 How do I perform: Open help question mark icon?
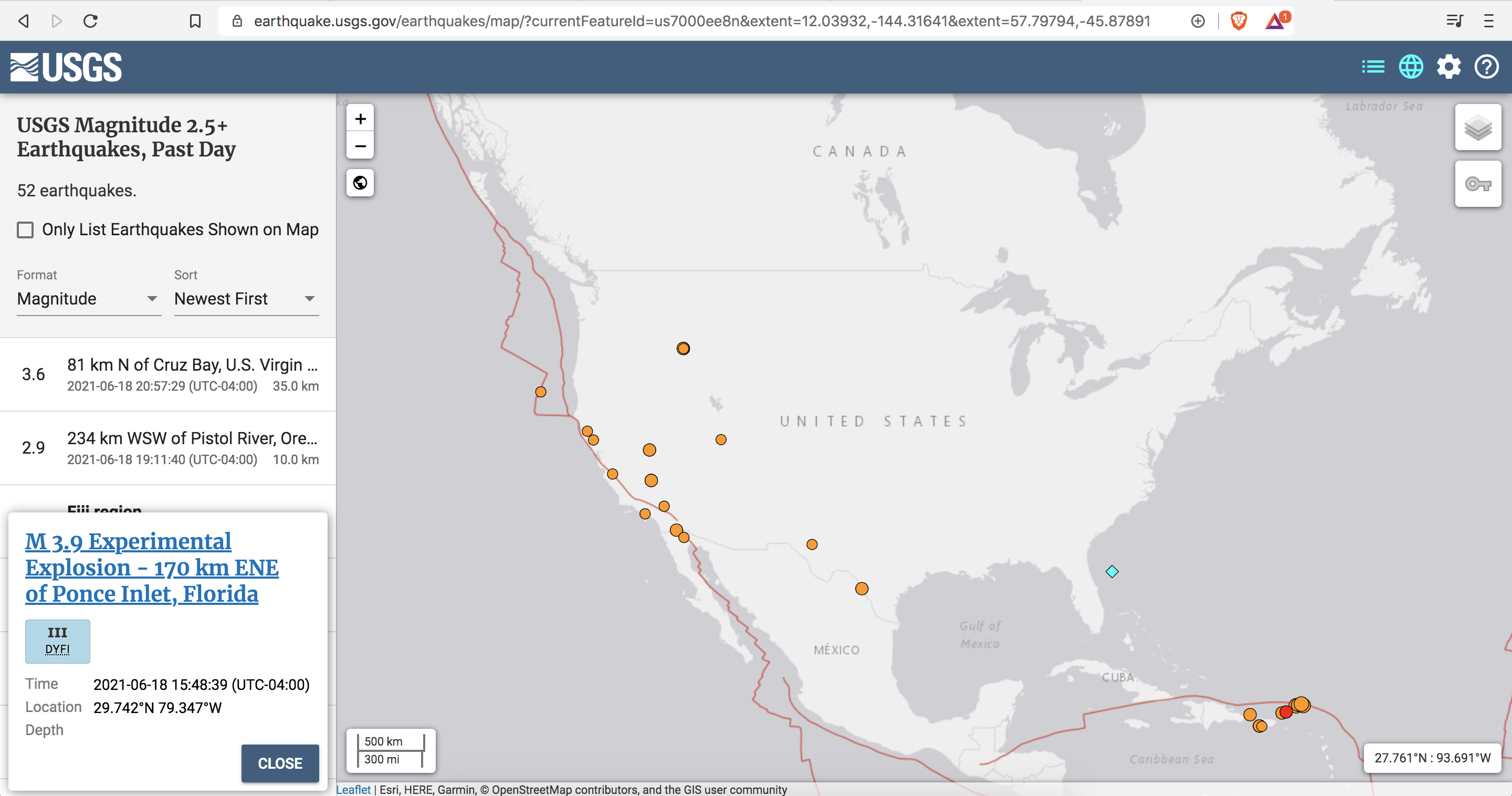1487,67
